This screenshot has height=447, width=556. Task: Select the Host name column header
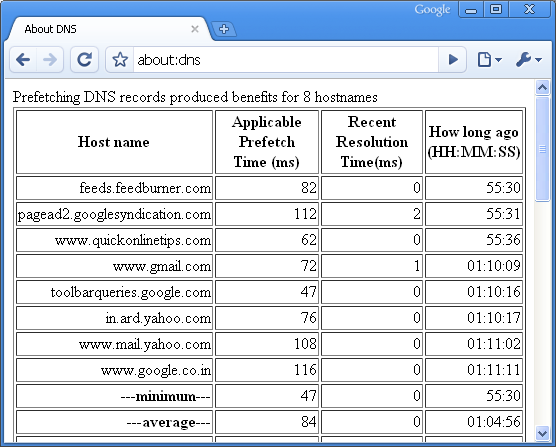(114, 142)
